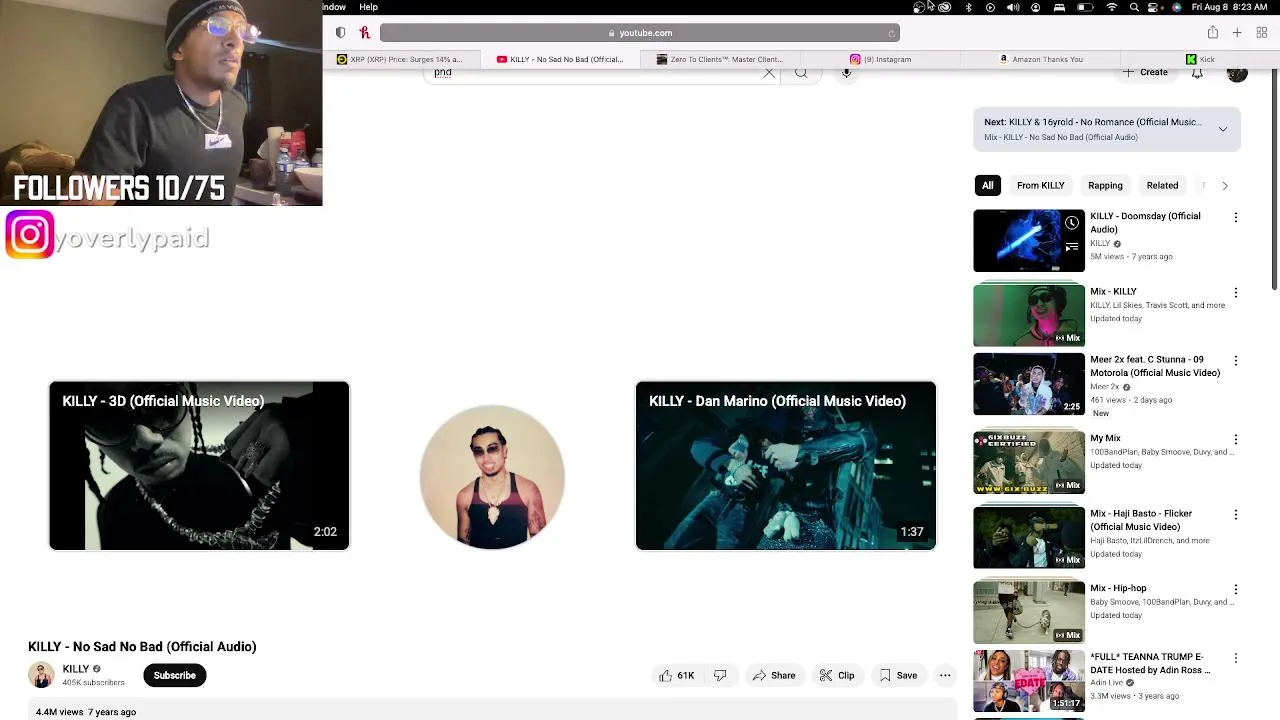Switch to Amazon Thanks You tab
The height and width of the screenshot is (720, 1280).
[1041, 59]
